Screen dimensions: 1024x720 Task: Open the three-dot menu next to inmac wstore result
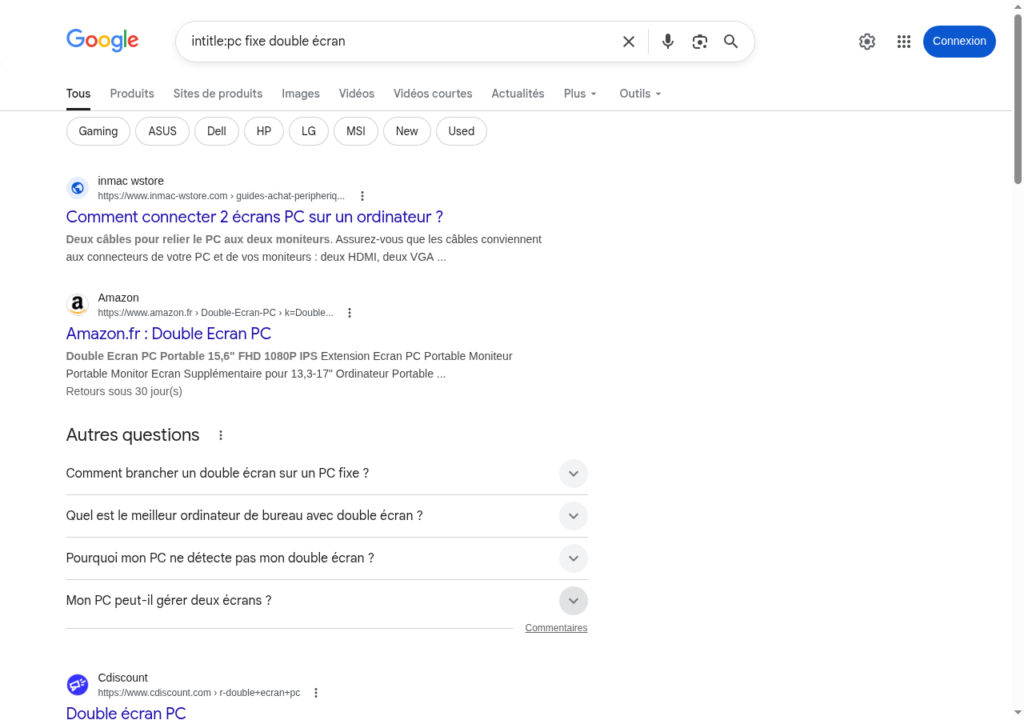coord(362,196)
